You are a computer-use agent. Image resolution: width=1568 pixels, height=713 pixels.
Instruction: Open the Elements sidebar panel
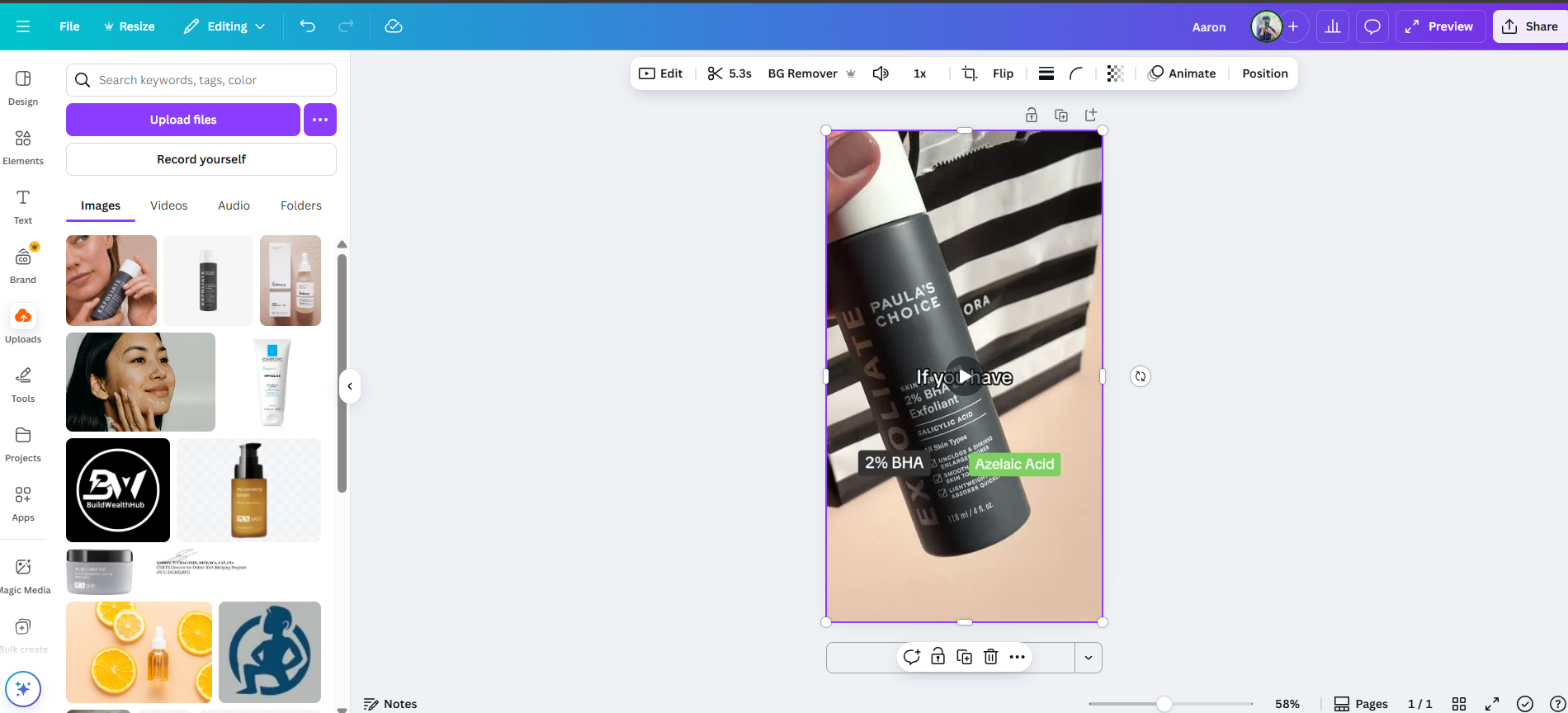coord(23,148)
